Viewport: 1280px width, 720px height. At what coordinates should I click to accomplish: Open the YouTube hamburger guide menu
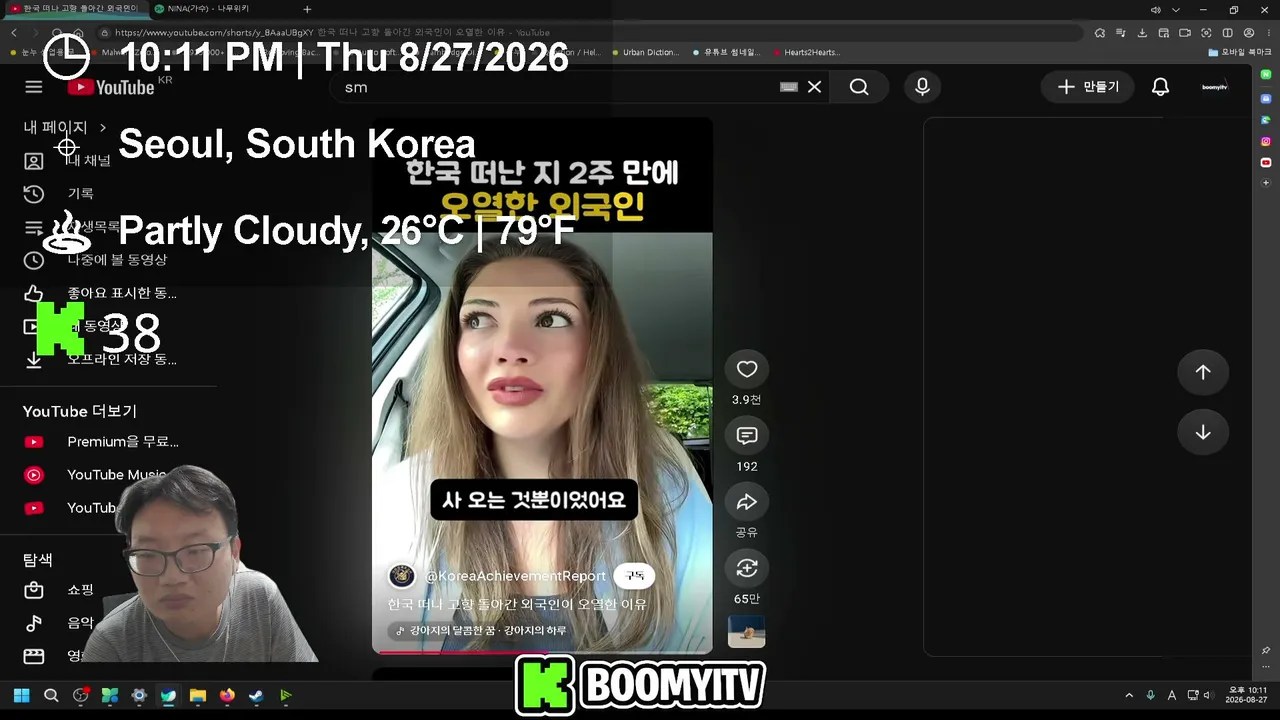click(x=34, y=87)
